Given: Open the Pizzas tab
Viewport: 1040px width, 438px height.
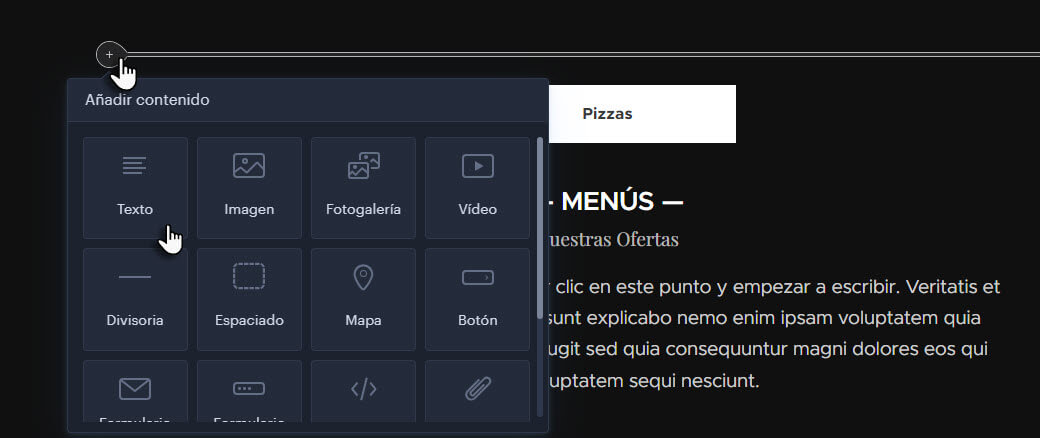Looking at the screenshot, I should click(x=608, y=113).
